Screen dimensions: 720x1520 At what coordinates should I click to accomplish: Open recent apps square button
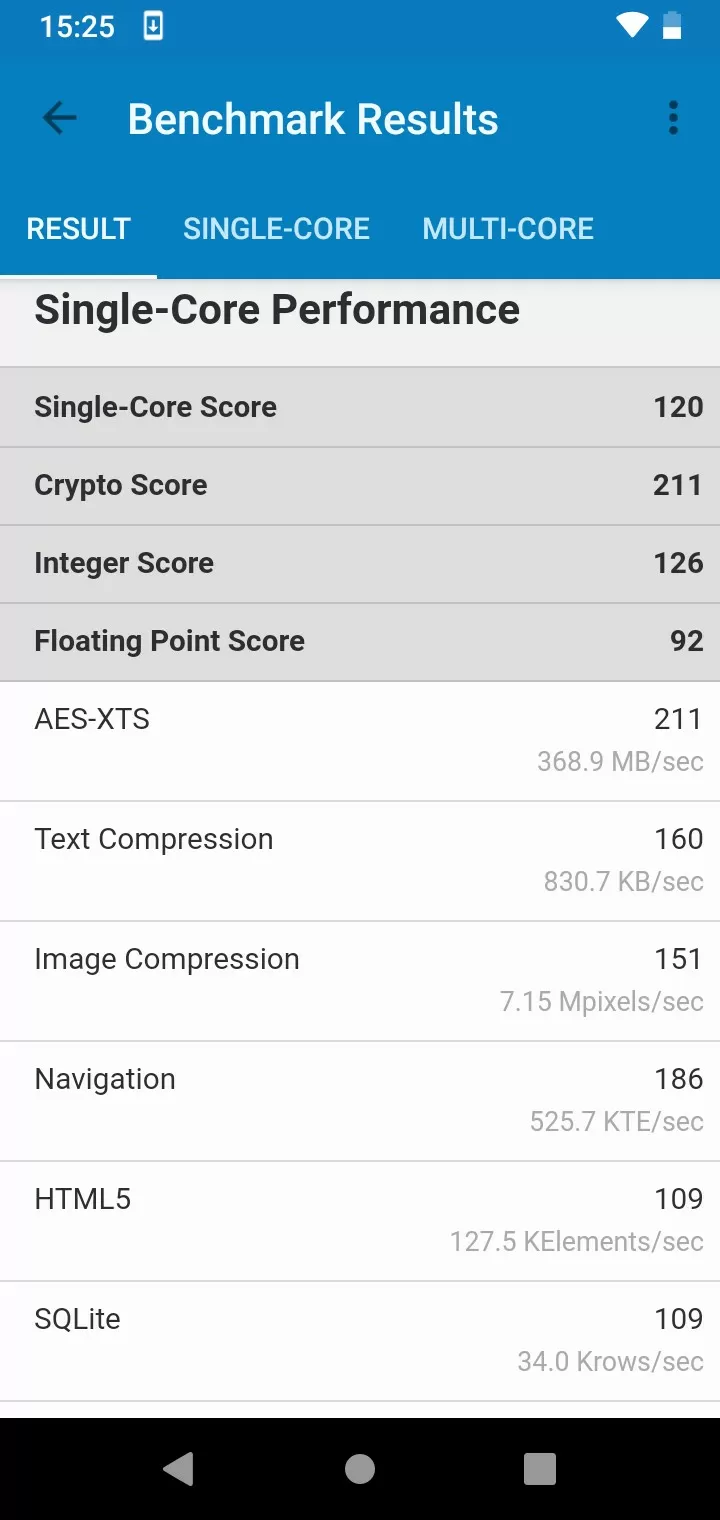[540, 1468]
